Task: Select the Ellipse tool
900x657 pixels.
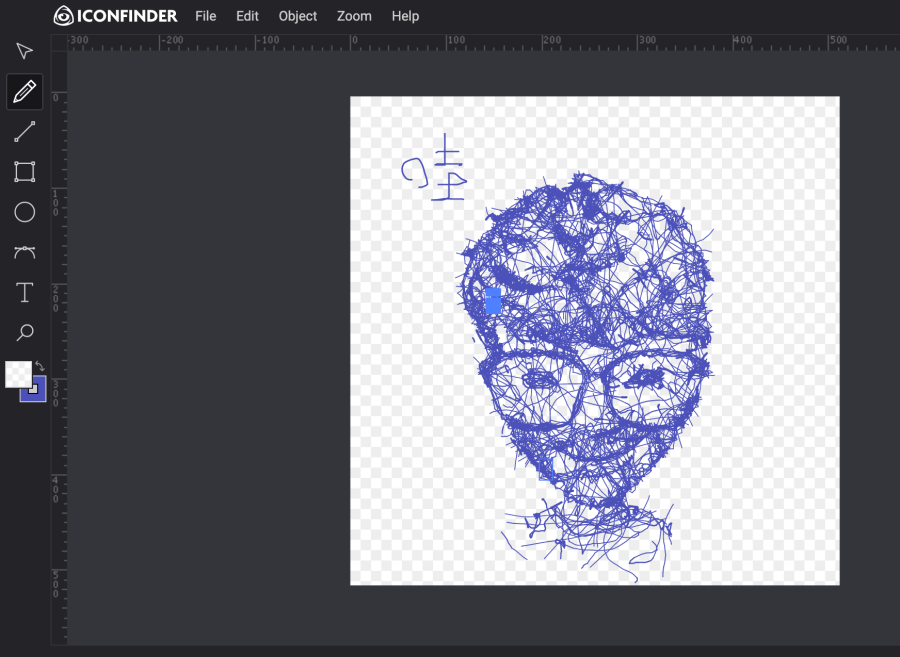Action: tap(24, 212)
